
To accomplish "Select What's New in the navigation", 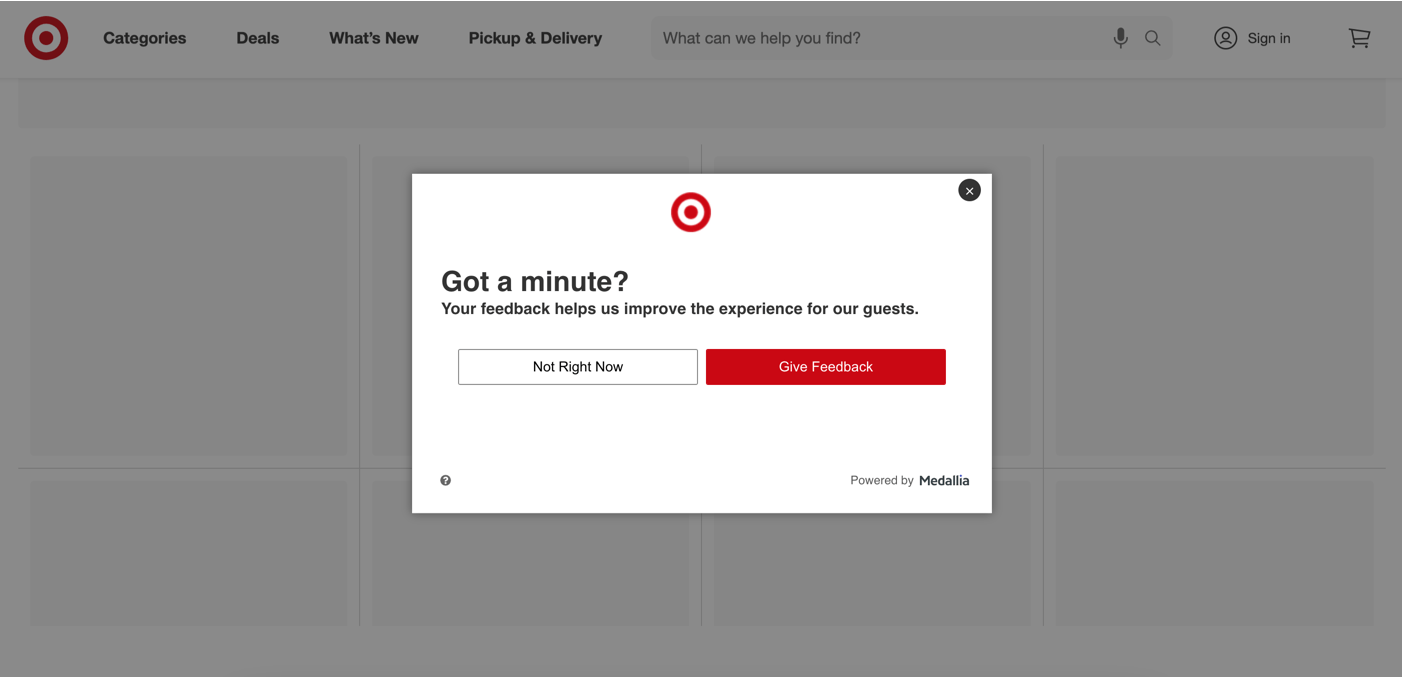I will point(373,37).
